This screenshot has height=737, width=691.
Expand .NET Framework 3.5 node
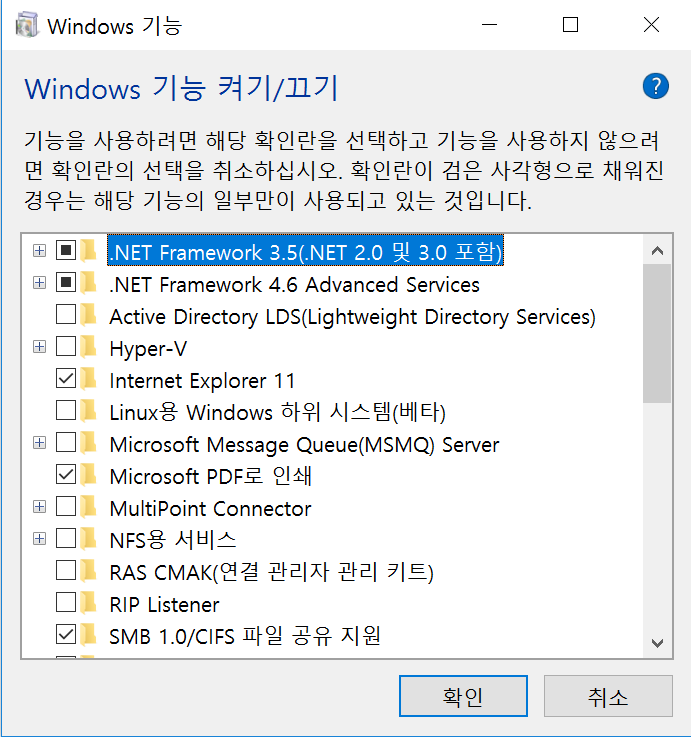pos(39,251)
